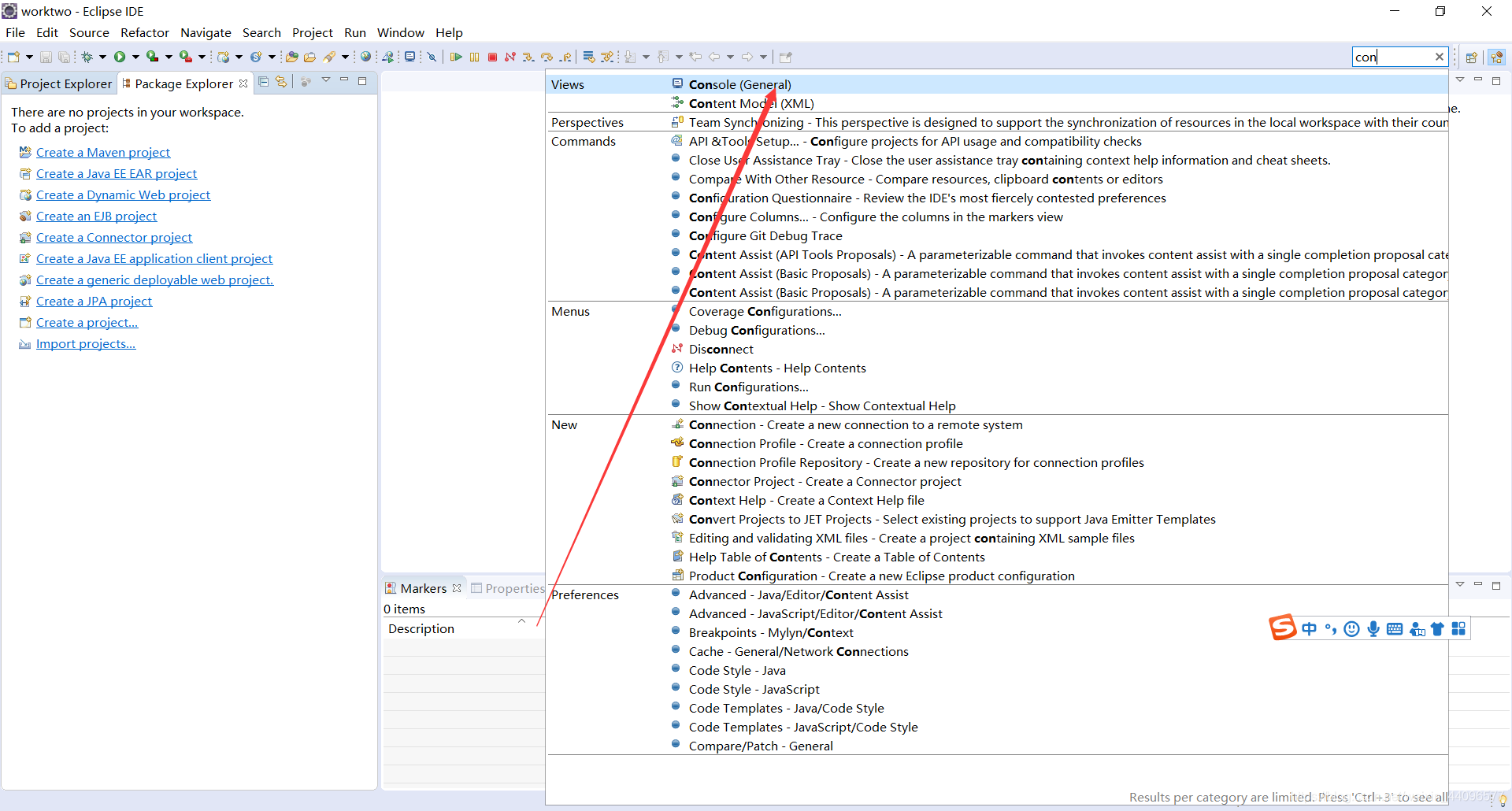Toggle Use Step Filters
Screen dimensions: 1512x811
click(607, 57)
